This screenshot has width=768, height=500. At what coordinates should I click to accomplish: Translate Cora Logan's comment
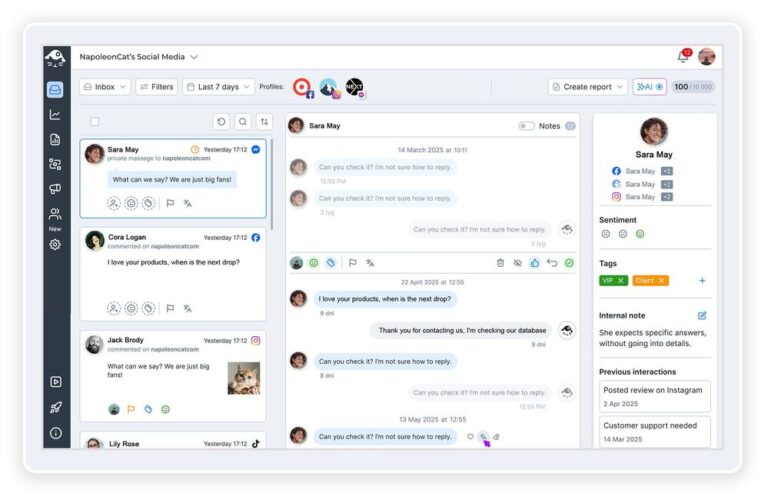[188, 309]
